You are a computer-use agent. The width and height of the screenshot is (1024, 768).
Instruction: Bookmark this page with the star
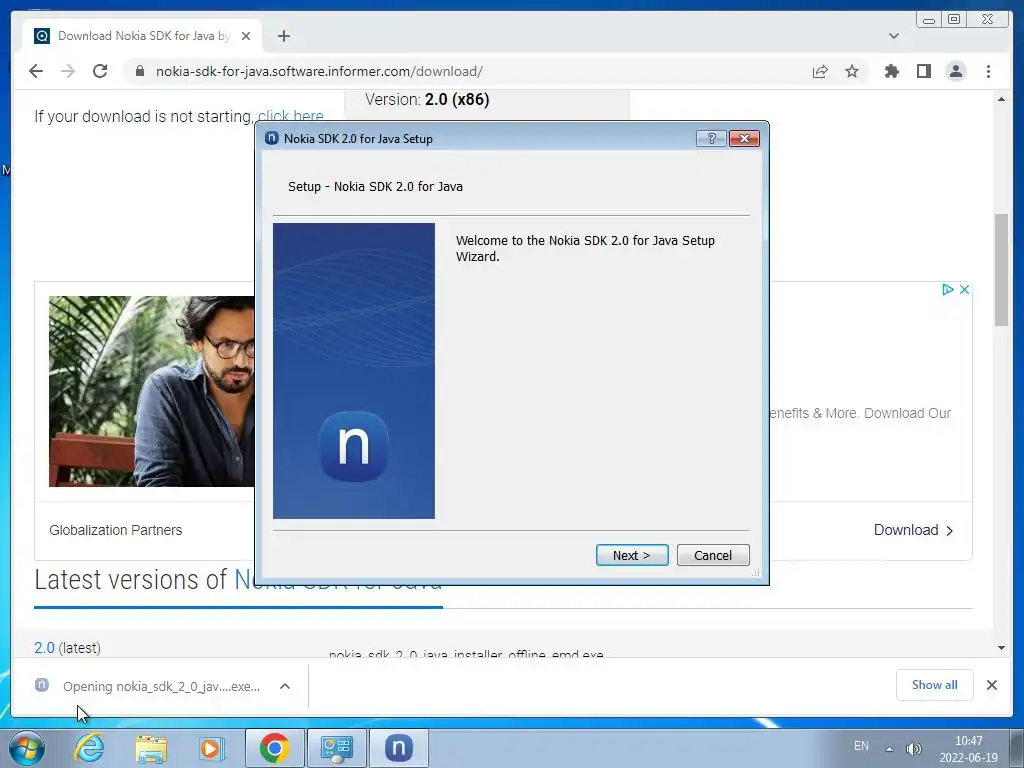pyautogui.click(x=852, y=71)
